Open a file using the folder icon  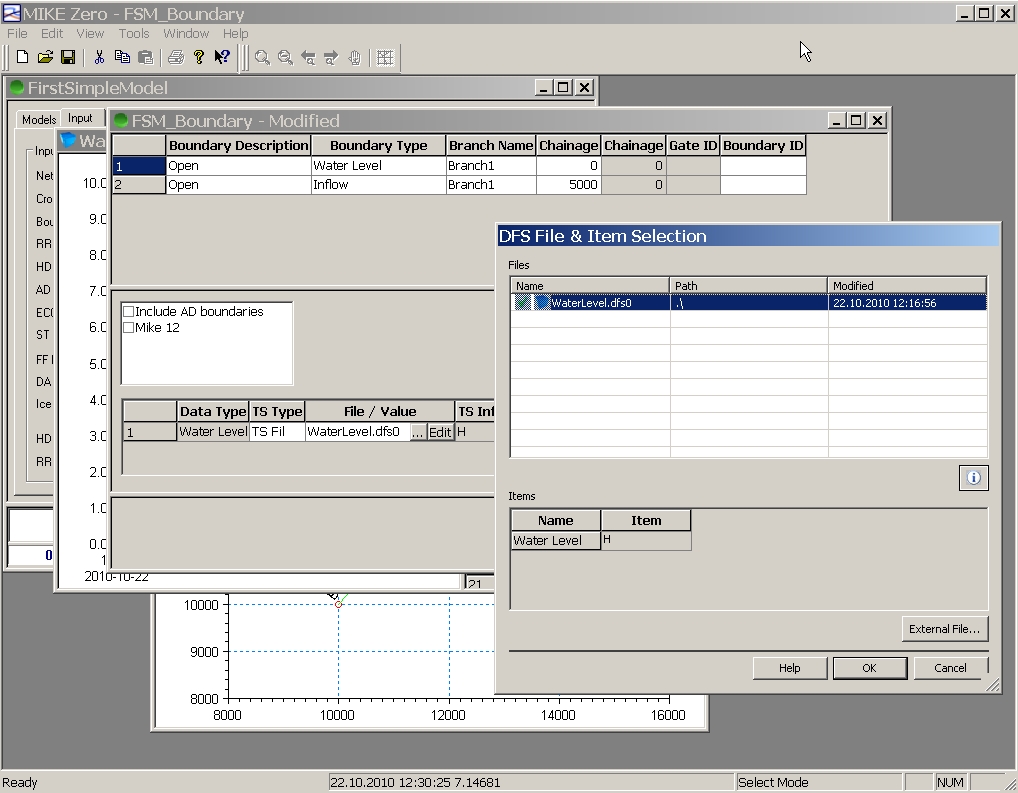[45, 58]
